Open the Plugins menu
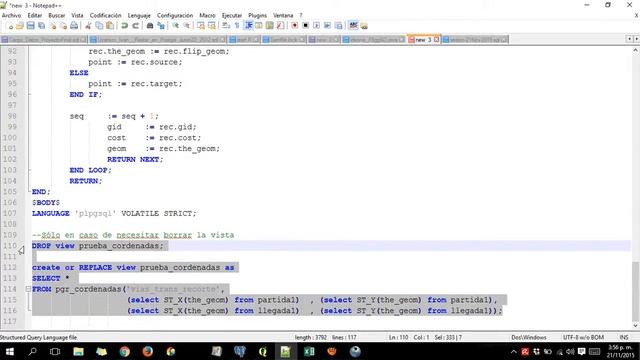Image resolution: width=640 pixels, height=360 pixels. click(x=257, y=16)
